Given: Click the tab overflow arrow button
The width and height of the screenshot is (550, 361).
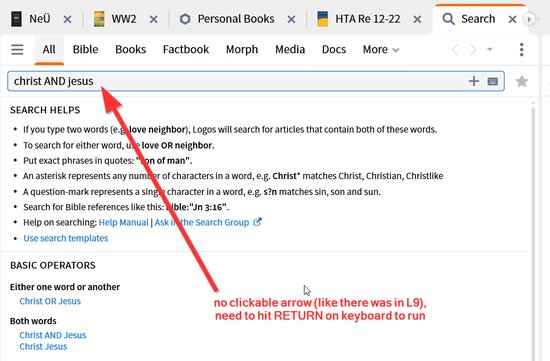Looking at the screenshot, I should point(529,19).
